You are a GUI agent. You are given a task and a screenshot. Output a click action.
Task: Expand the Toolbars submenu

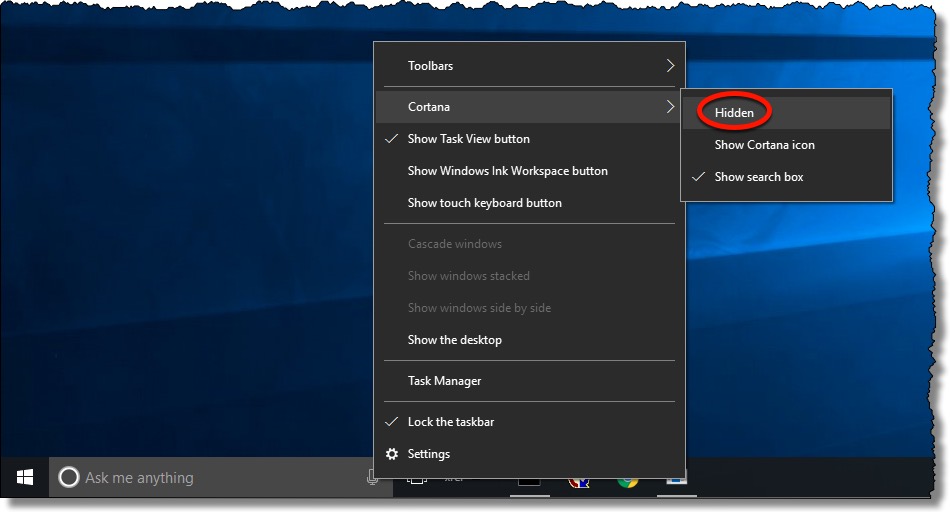pos(530,65)
